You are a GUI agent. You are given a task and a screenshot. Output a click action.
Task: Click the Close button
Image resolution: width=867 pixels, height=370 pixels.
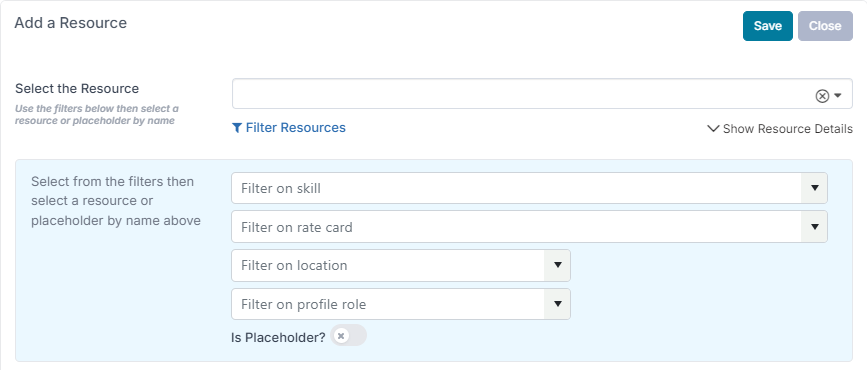[x=825, y=26]
